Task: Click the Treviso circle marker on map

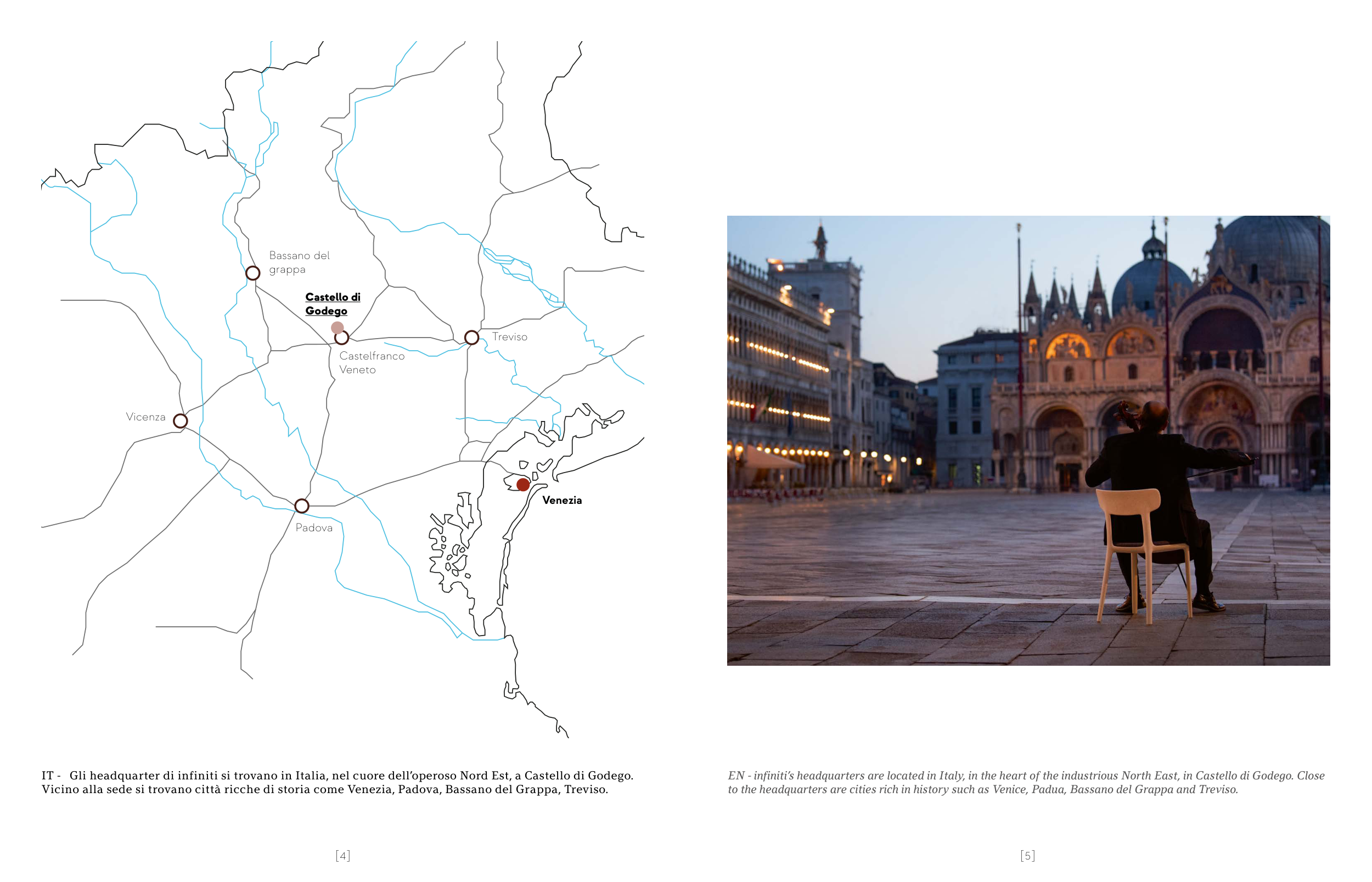Action: [471, 338]
